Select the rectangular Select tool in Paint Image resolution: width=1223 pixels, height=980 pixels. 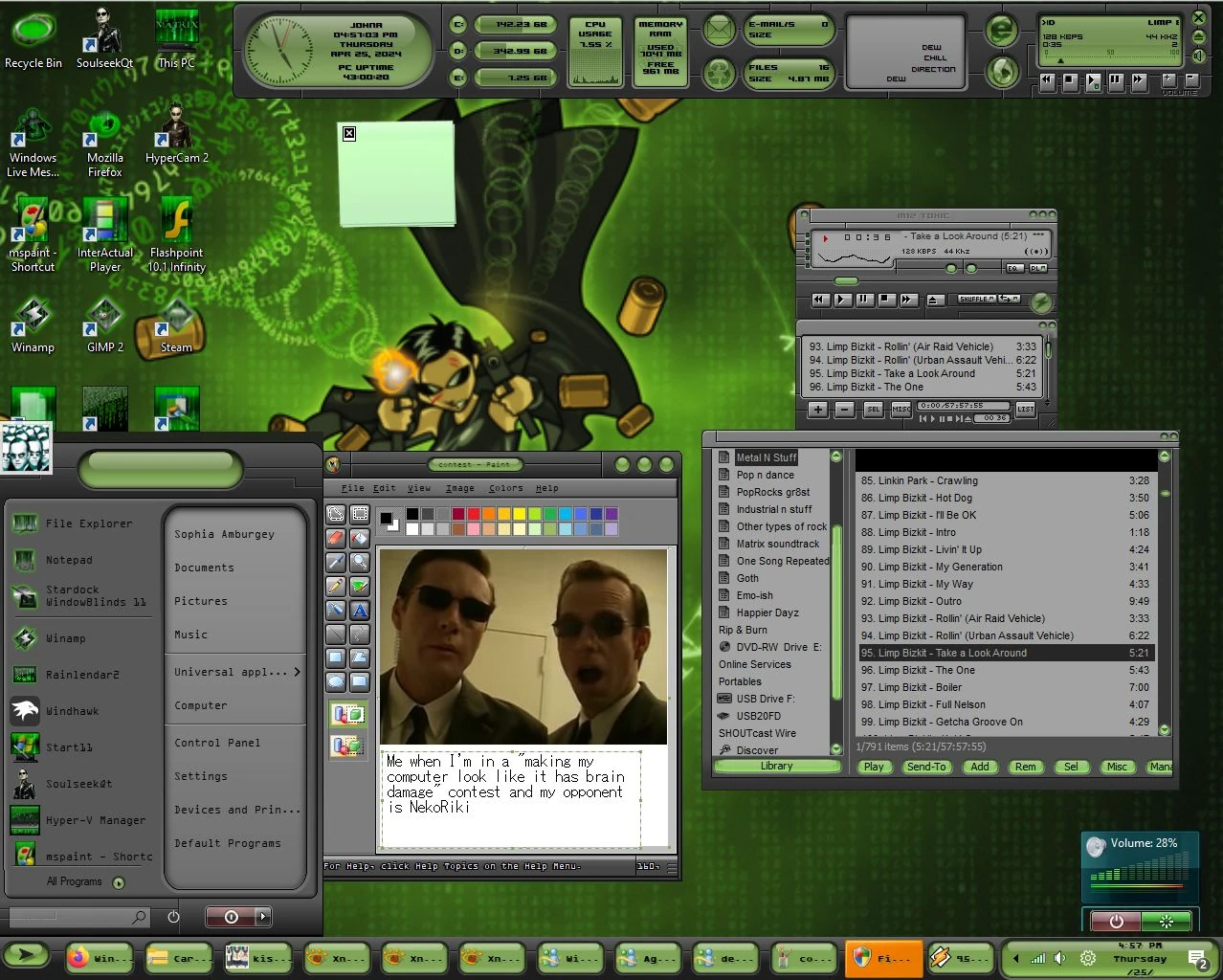[x=359, y=515]
